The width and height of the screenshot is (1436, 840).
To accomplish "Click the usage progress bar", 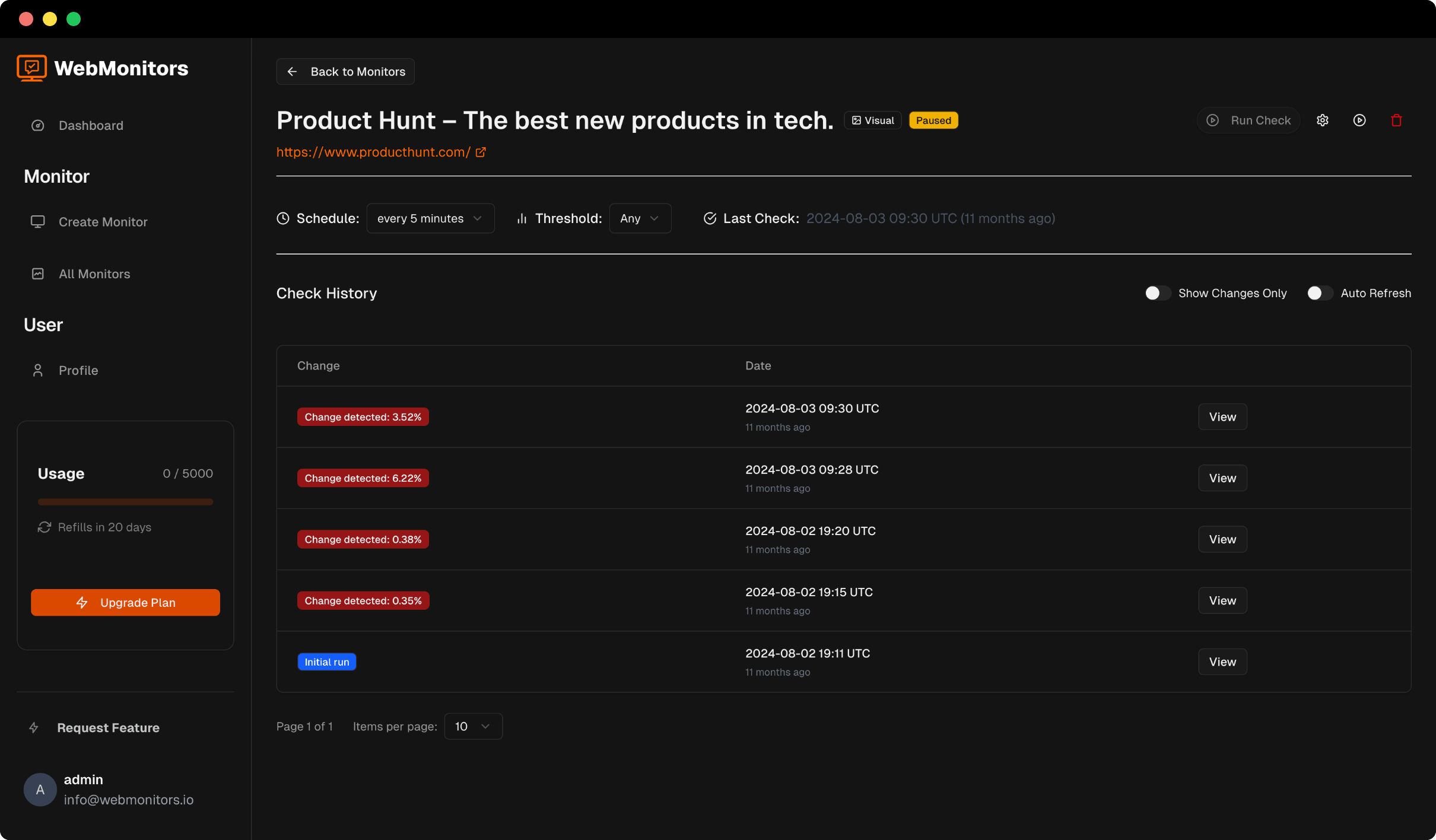I will [x=125, y=502].
